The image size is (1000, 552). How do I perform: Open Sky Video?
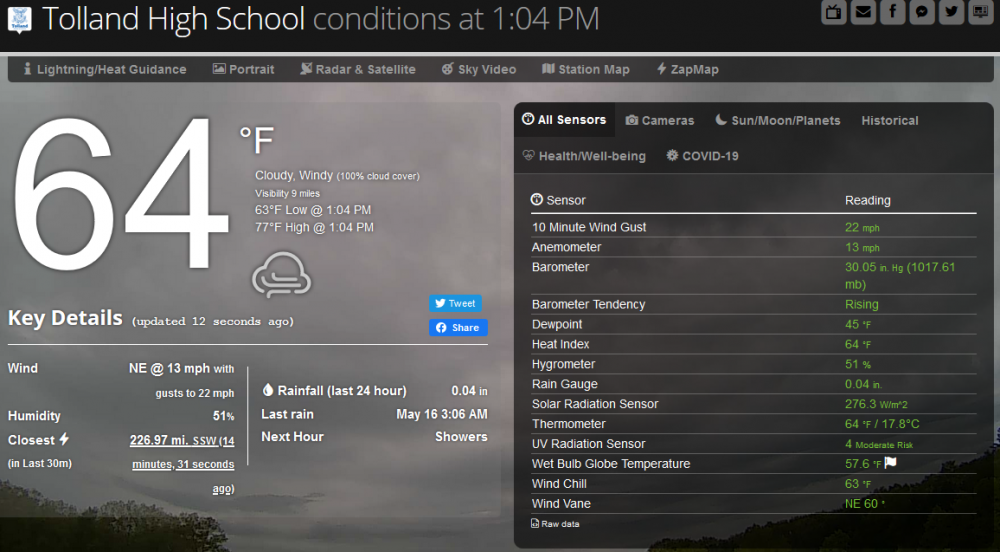(479, 69)
